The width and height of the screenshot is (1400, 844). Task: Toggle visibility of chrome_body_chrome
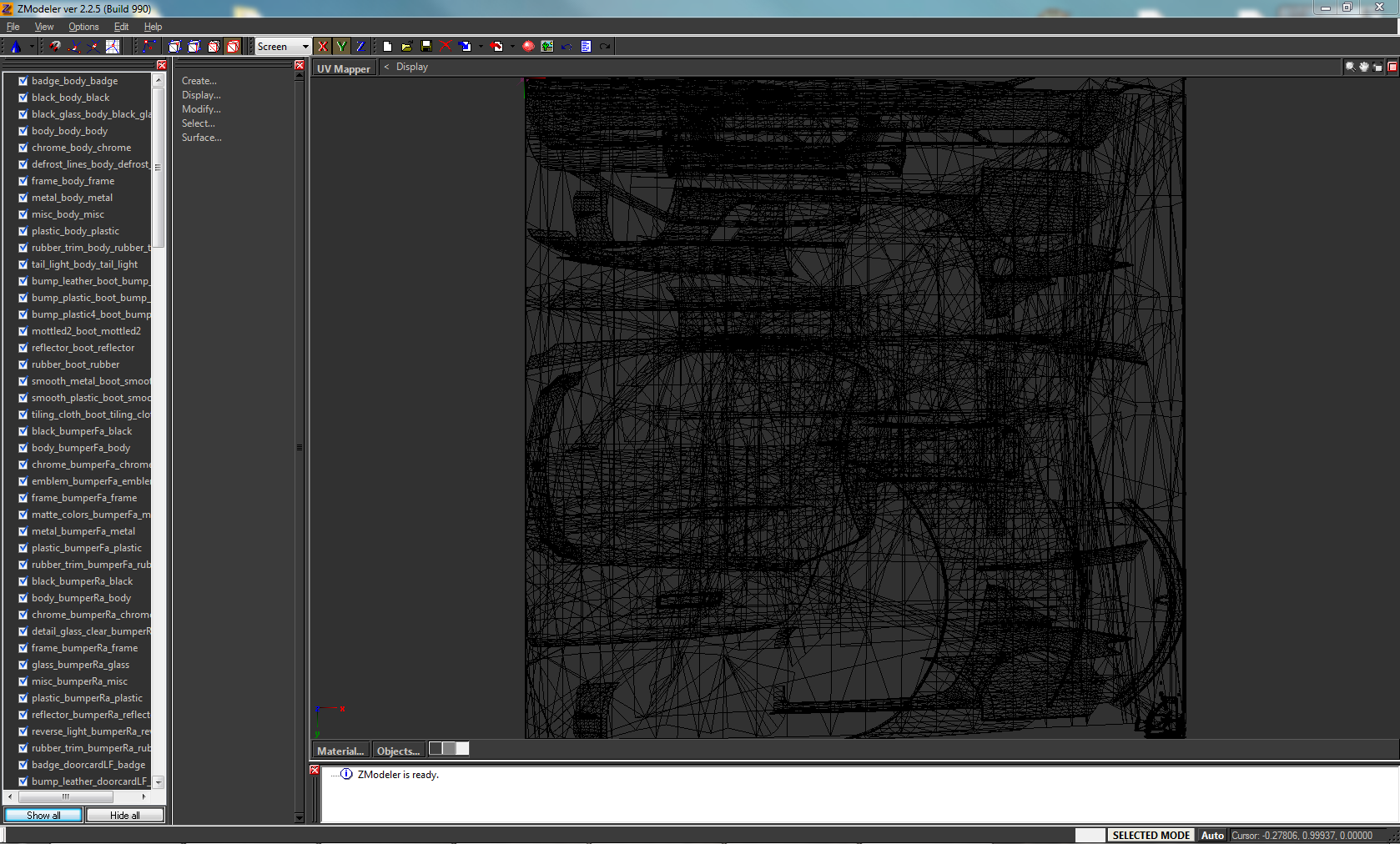coord(23,148)
